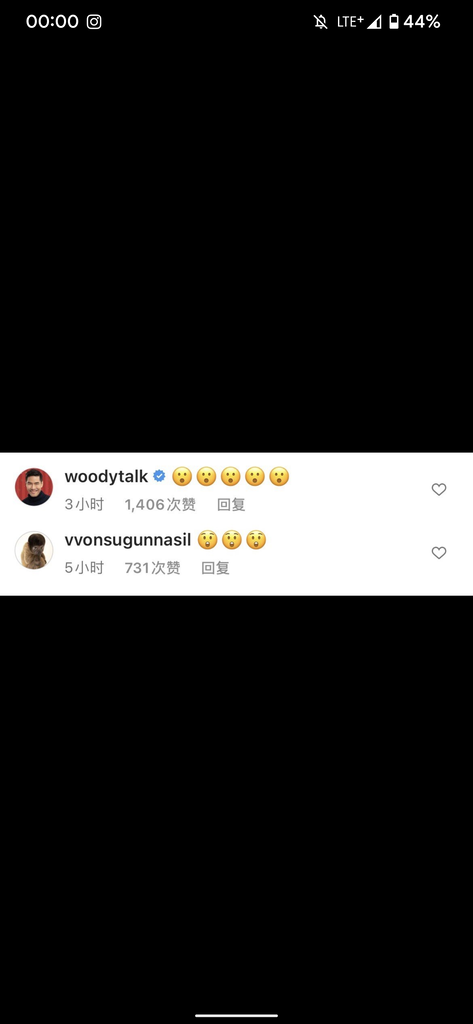
Task: Tap the Instagram icon in the status bar
Action: point(94,22)
